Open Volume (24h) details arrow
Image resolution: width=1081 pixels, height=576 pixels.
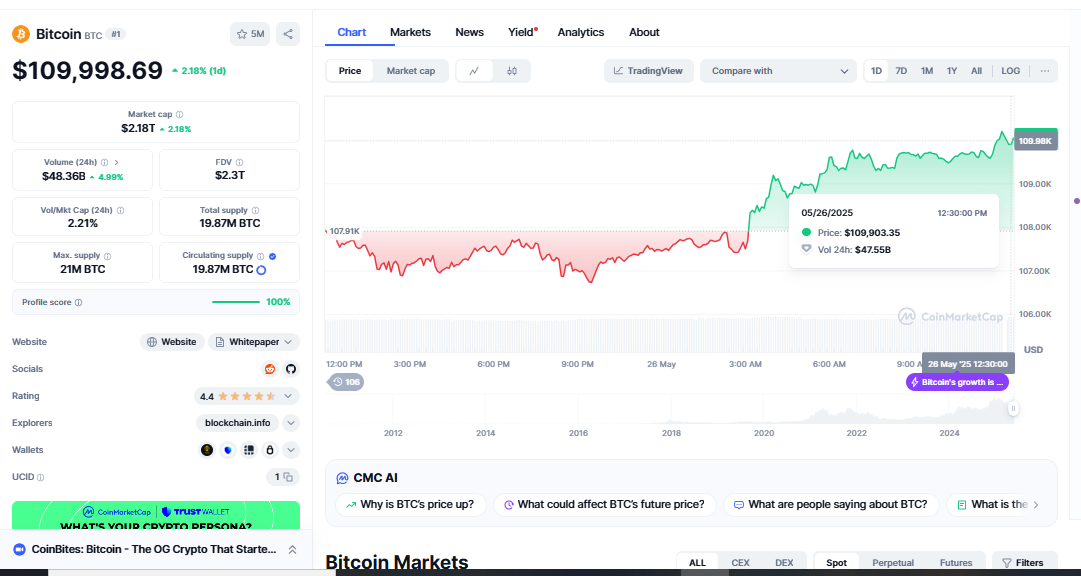[x=117, y=163]
